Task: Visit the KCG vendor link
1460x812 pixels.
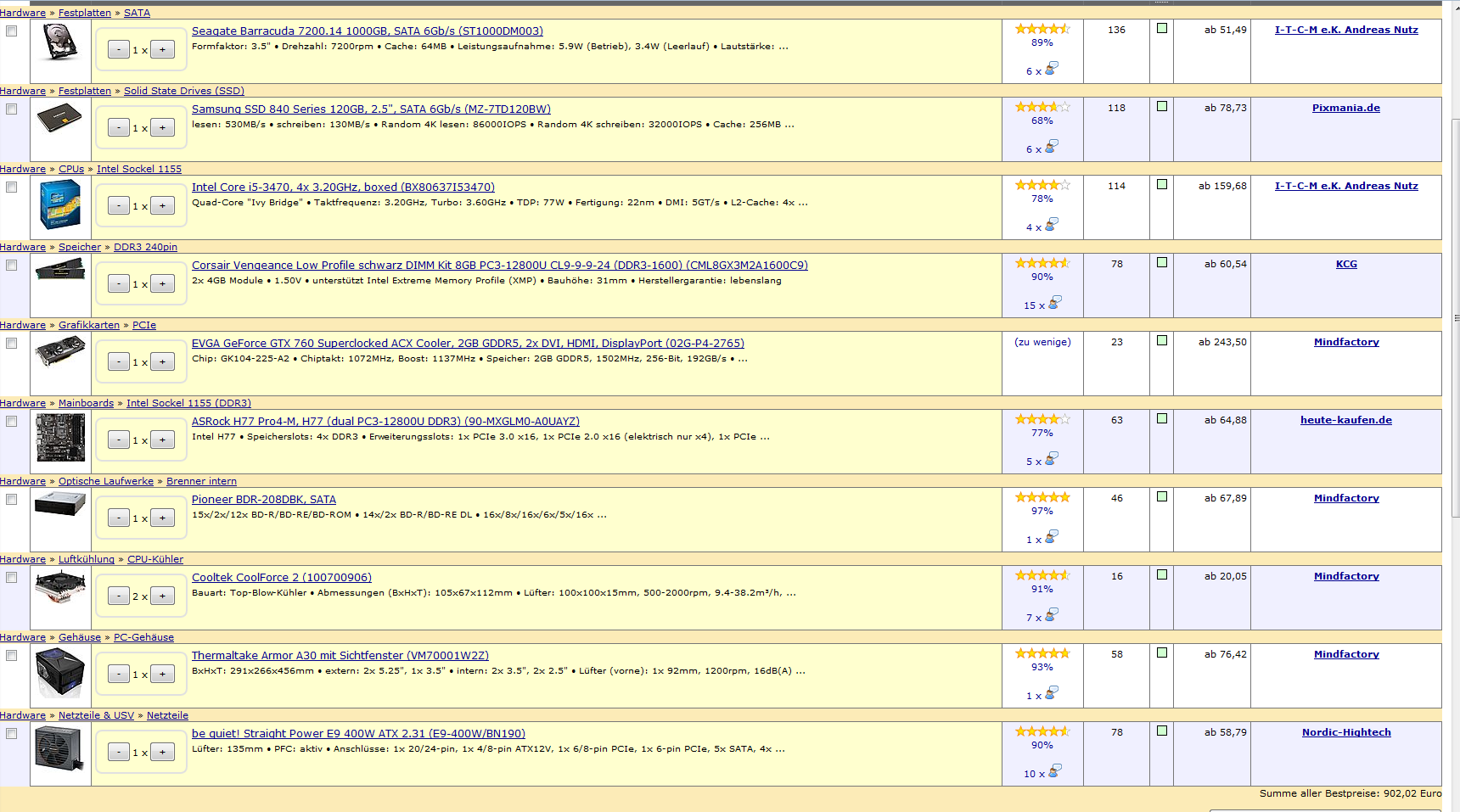Action: (1346, 264)
